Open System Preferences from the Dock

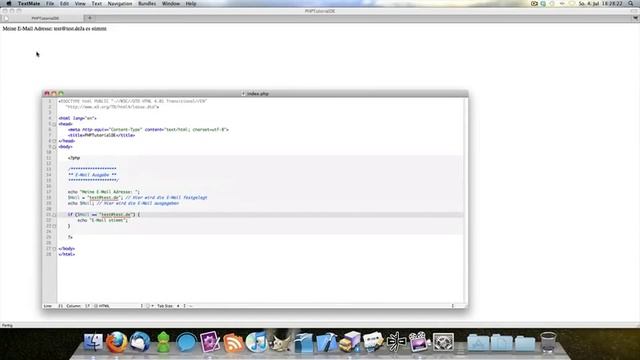443,342
